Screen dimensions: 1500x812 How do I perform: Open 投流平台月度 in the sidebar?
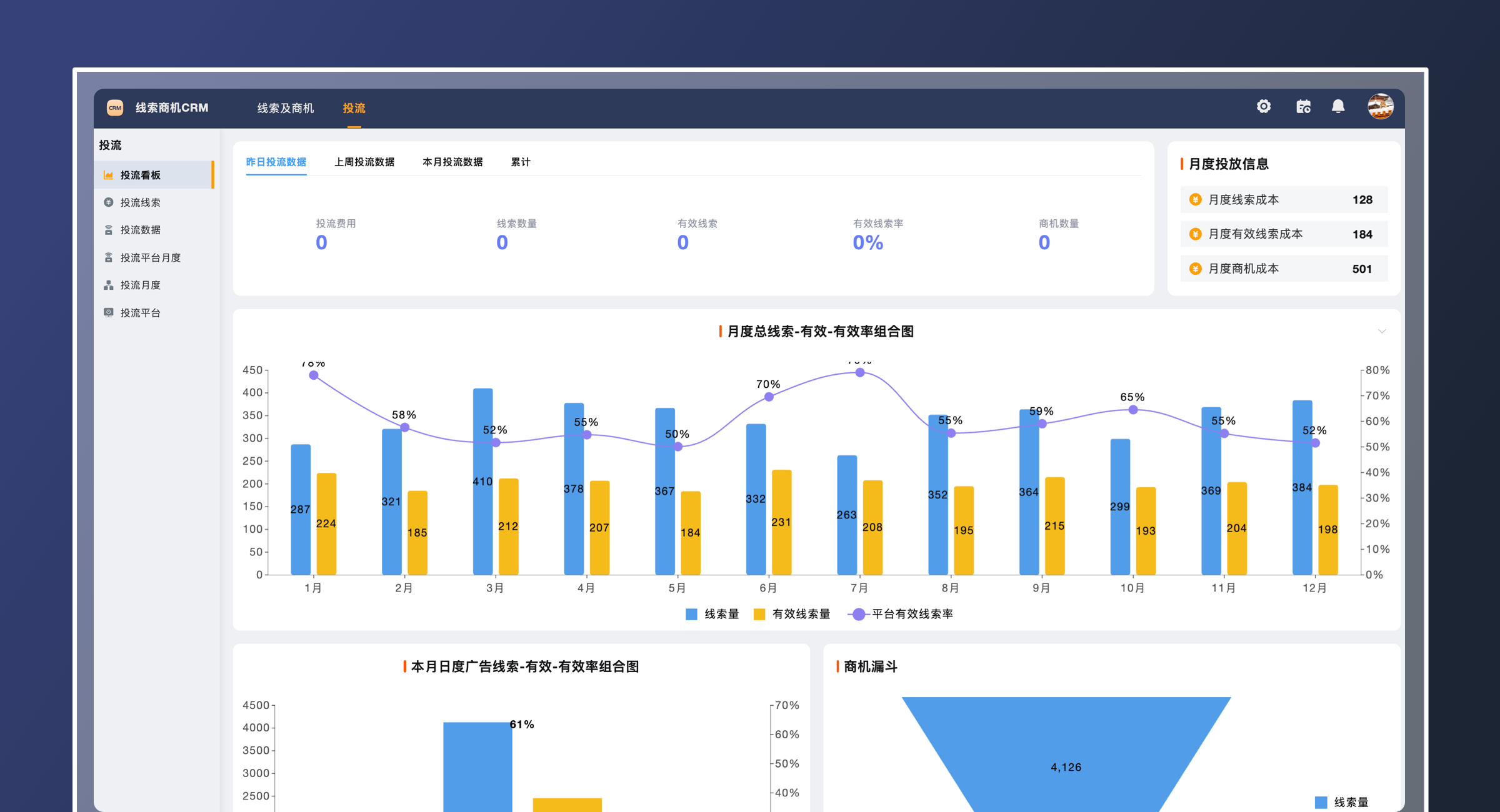(150, 257)
